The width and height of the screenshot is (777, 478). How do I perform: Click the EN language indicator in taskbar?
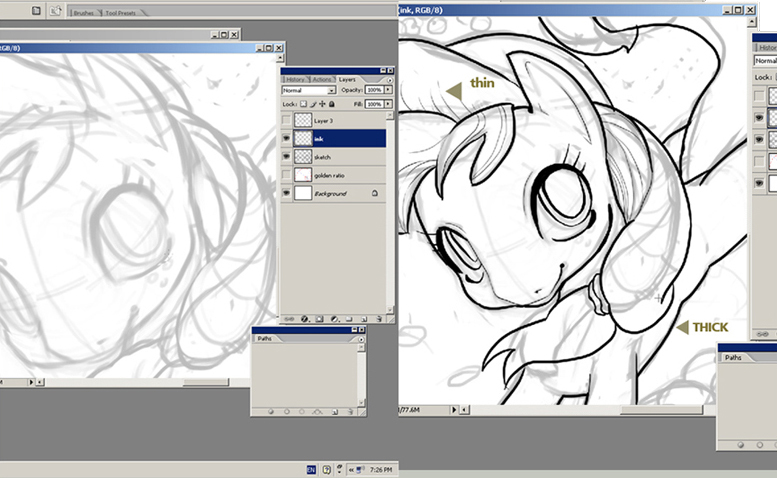[x=311, y=470]
